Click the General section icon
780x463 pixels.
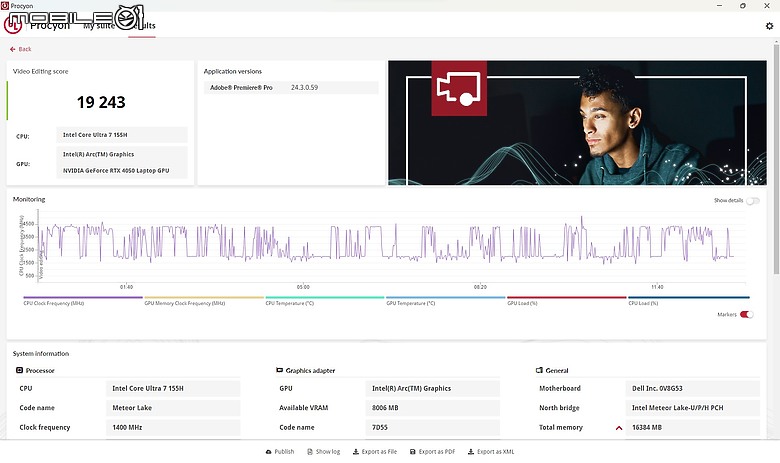point(539,370)
